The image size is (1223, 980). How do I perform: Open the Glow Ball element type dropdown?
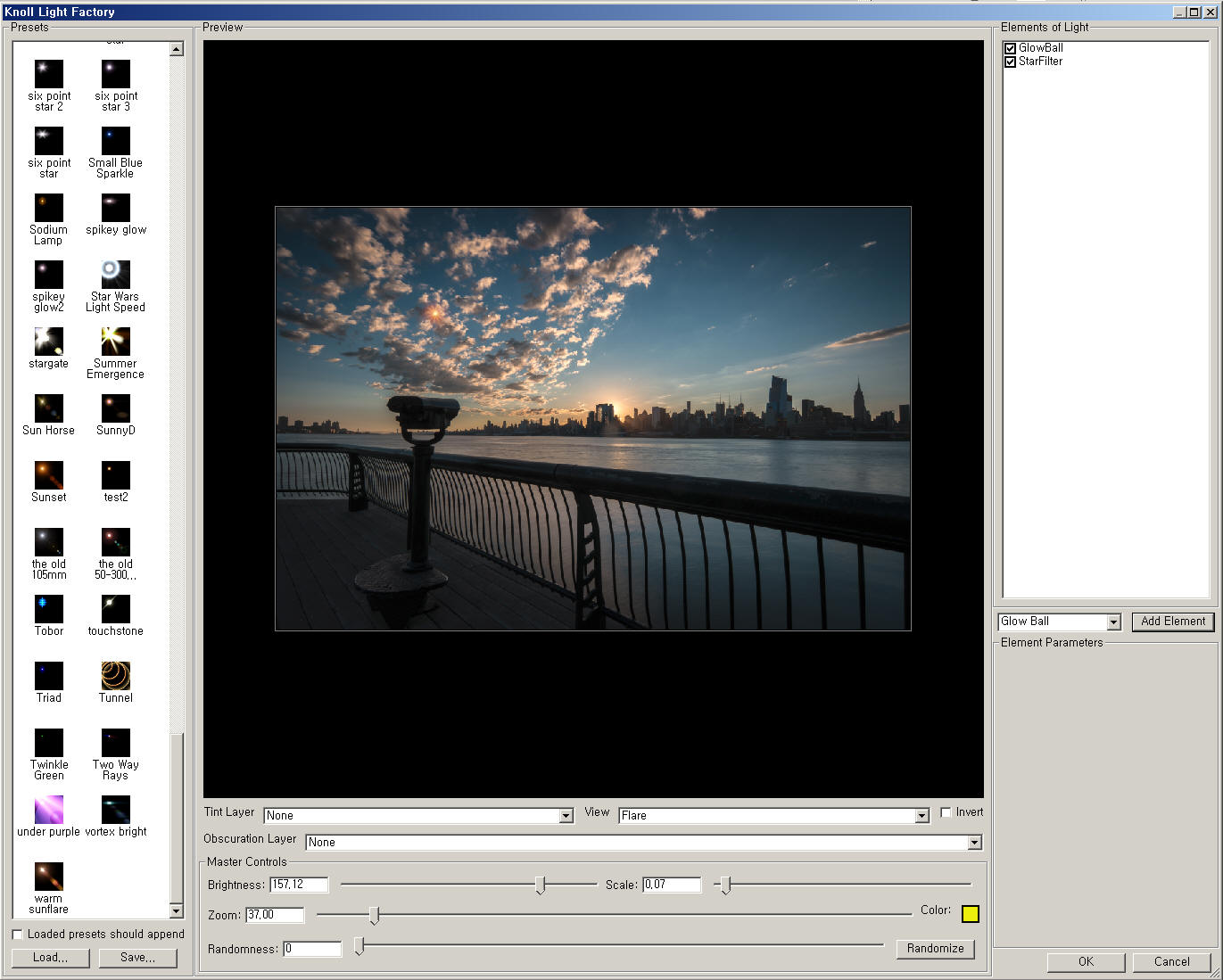tap(1113, 622)
